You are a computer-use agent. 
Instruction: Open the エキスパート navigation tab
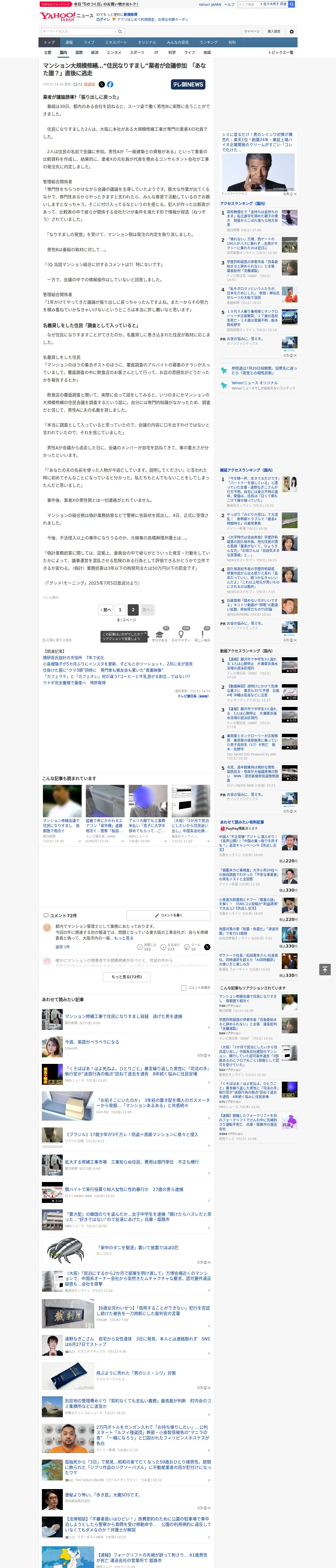pyautogui.click(x=116, y=43)
